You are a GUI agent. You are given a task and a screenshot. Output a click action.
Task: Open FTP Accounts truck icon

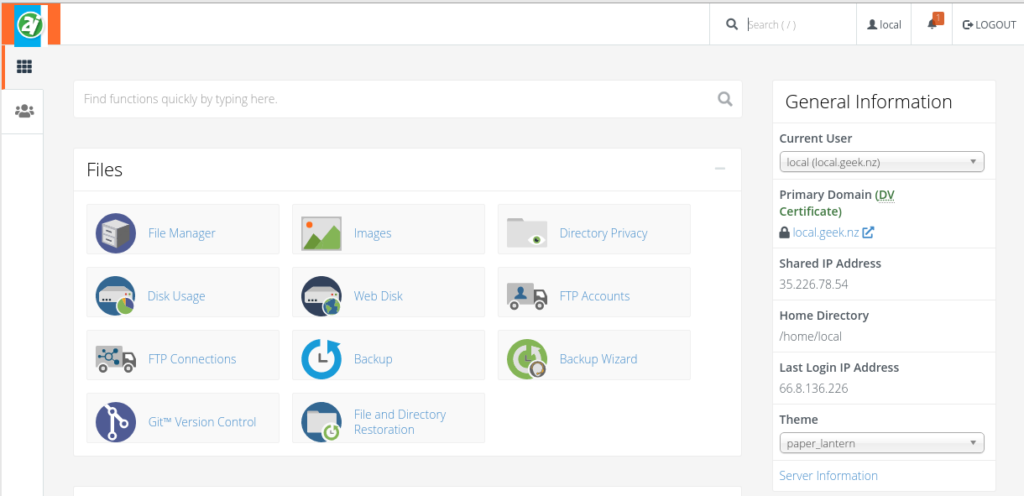click(527, 296)
